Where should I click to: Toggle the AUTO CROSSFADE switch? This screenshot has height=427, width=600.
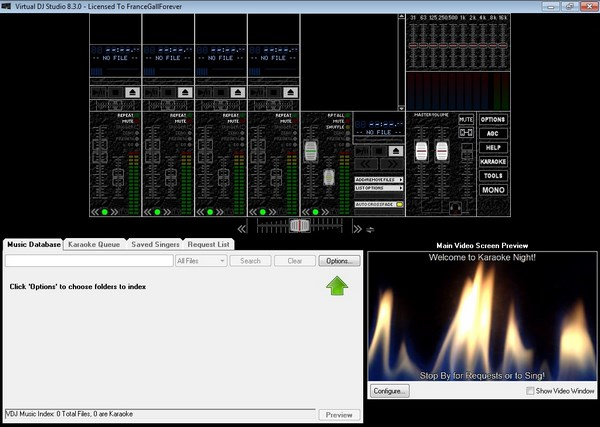point(398,204)
